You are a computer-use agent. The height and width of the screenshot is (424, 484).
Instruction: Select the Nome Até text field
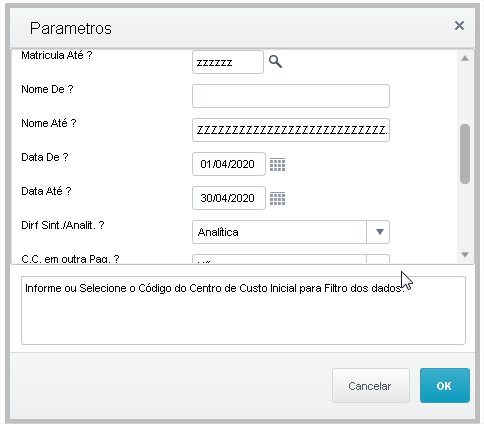click(x=291, y=130)
